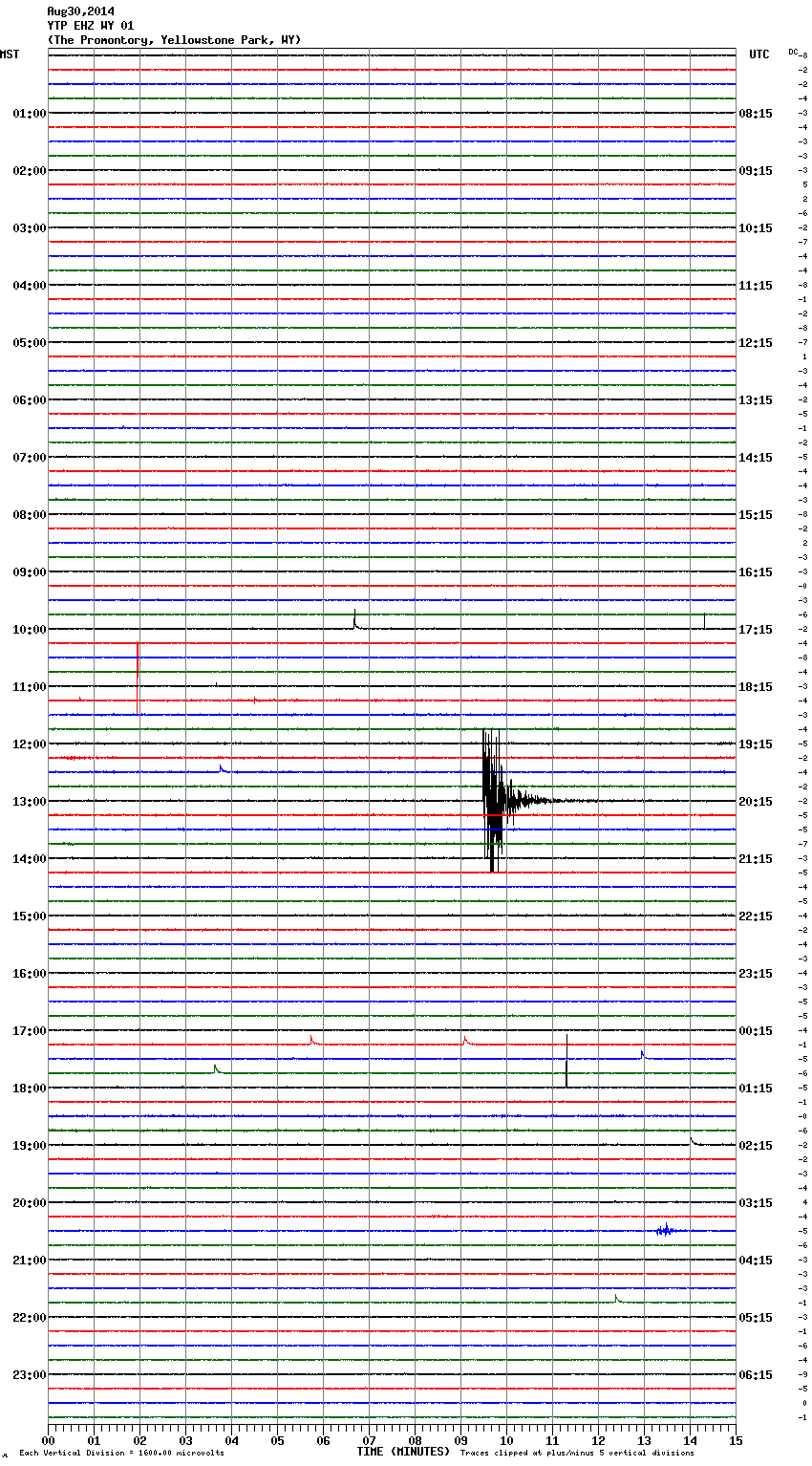
Task: Click the UTC label "02:15"
Action: click(756, 1146)
